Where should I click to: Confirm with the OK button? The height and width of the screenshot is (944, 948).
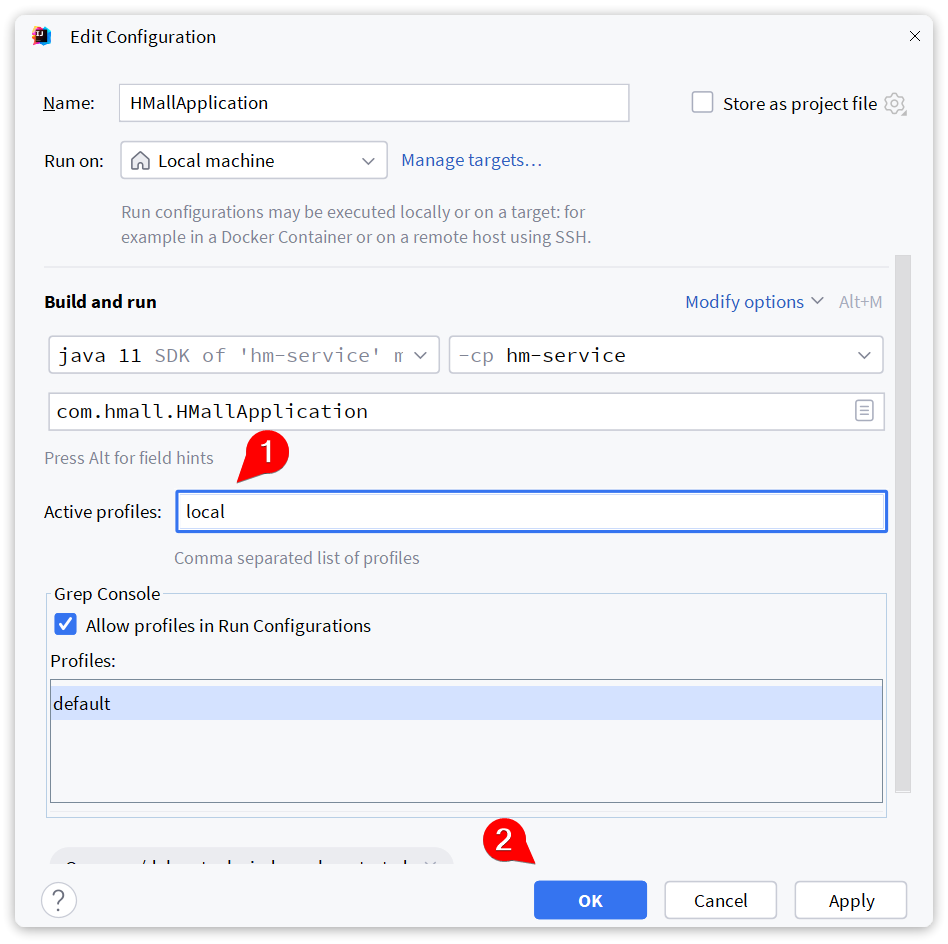590,900
